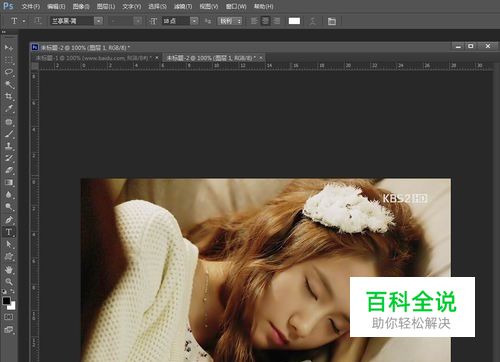Open the 图层(L) menu

tap(106, 6)
